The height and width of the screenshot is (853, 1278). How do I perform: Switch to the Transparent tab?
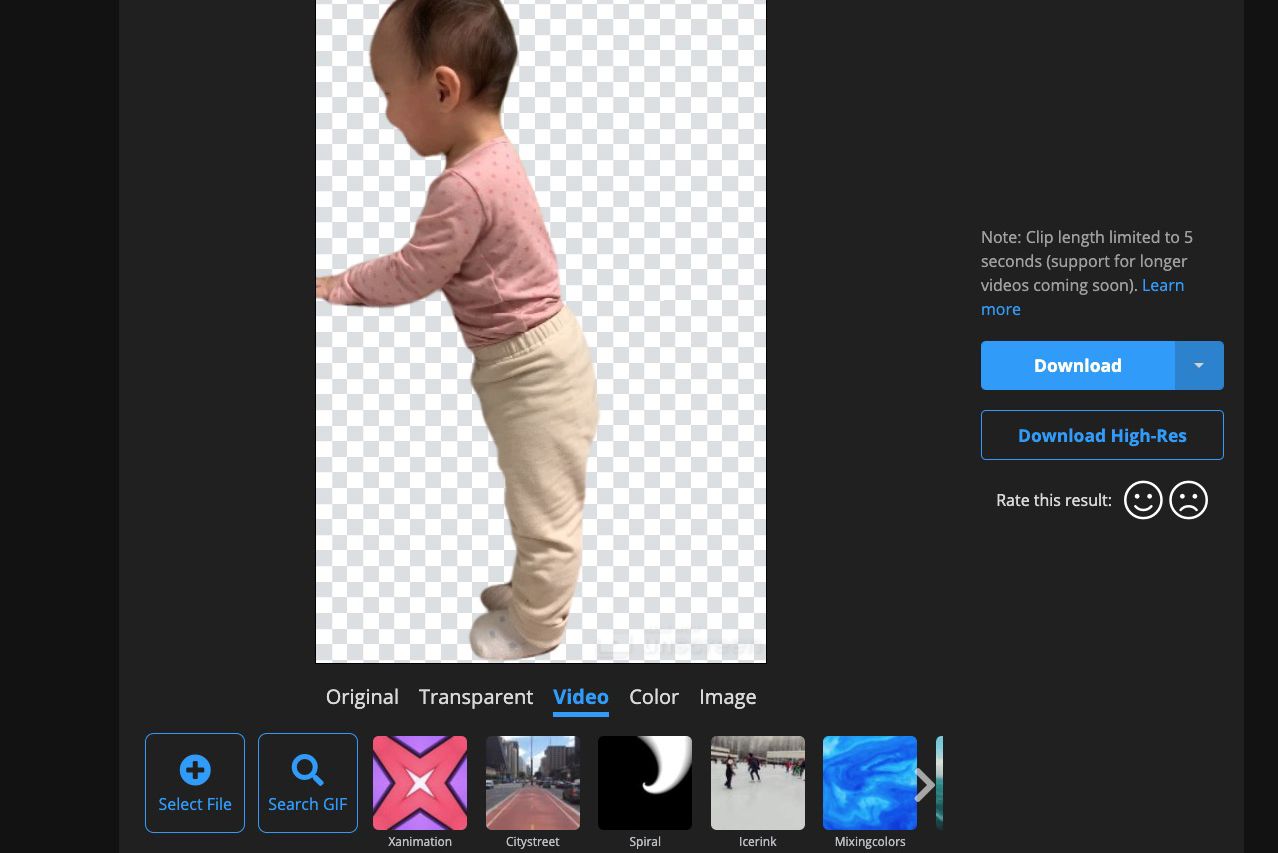click(476, 697)
